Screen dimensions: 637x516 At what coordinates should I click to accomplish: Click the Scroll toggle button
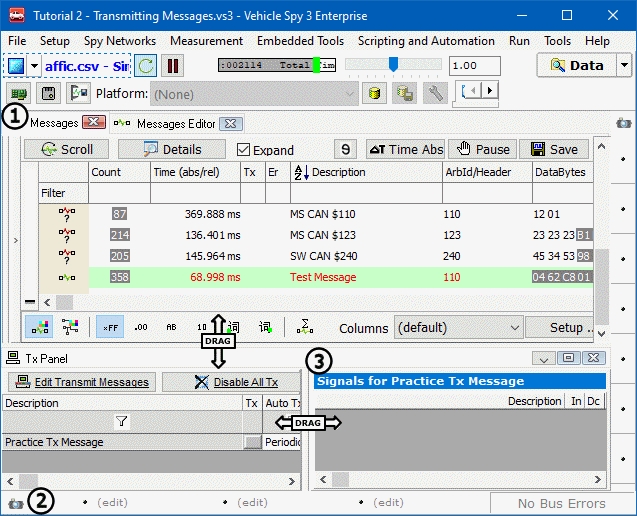[x=67, y=149]
